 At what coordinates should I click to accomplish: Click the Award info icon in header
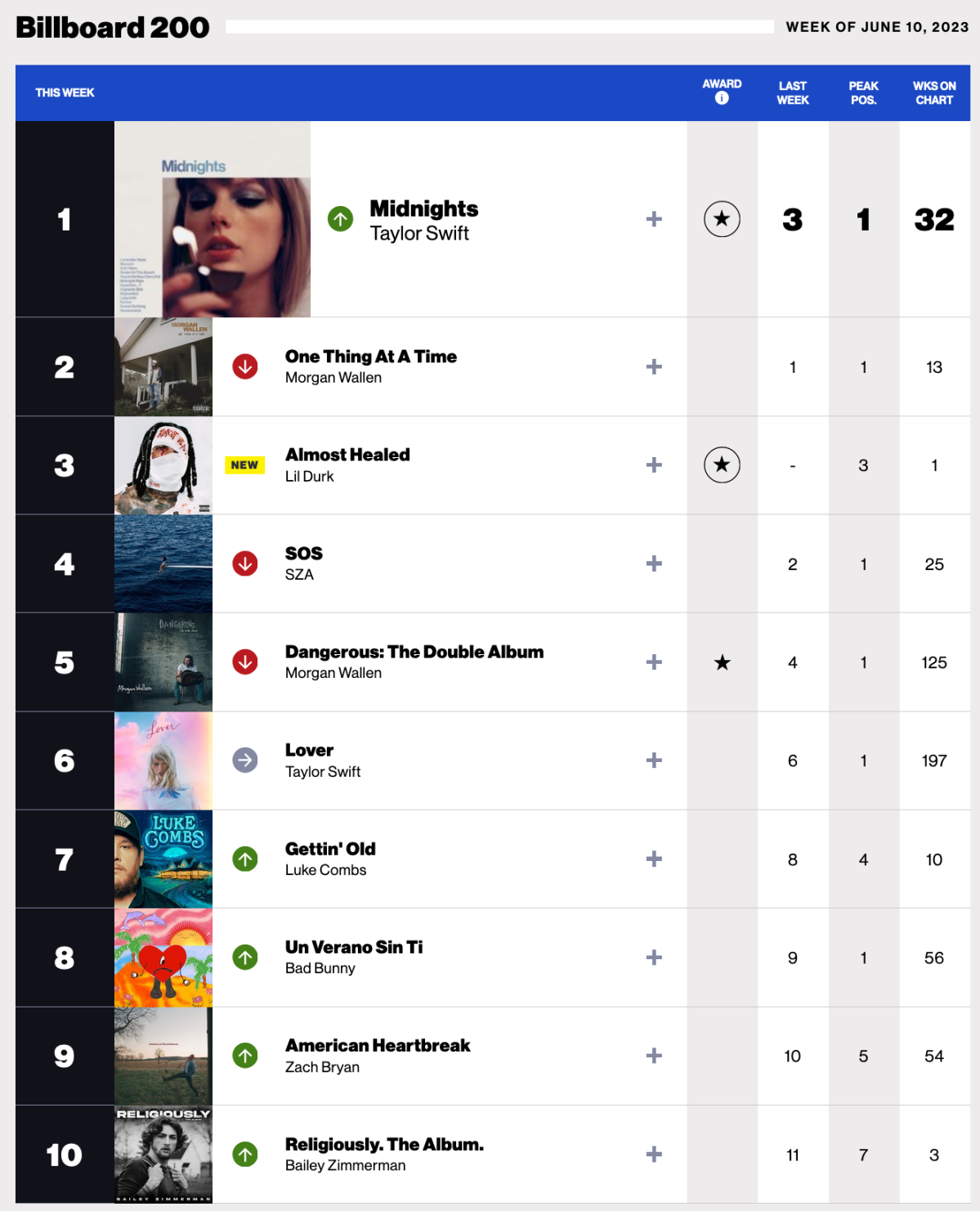(722, 98)
